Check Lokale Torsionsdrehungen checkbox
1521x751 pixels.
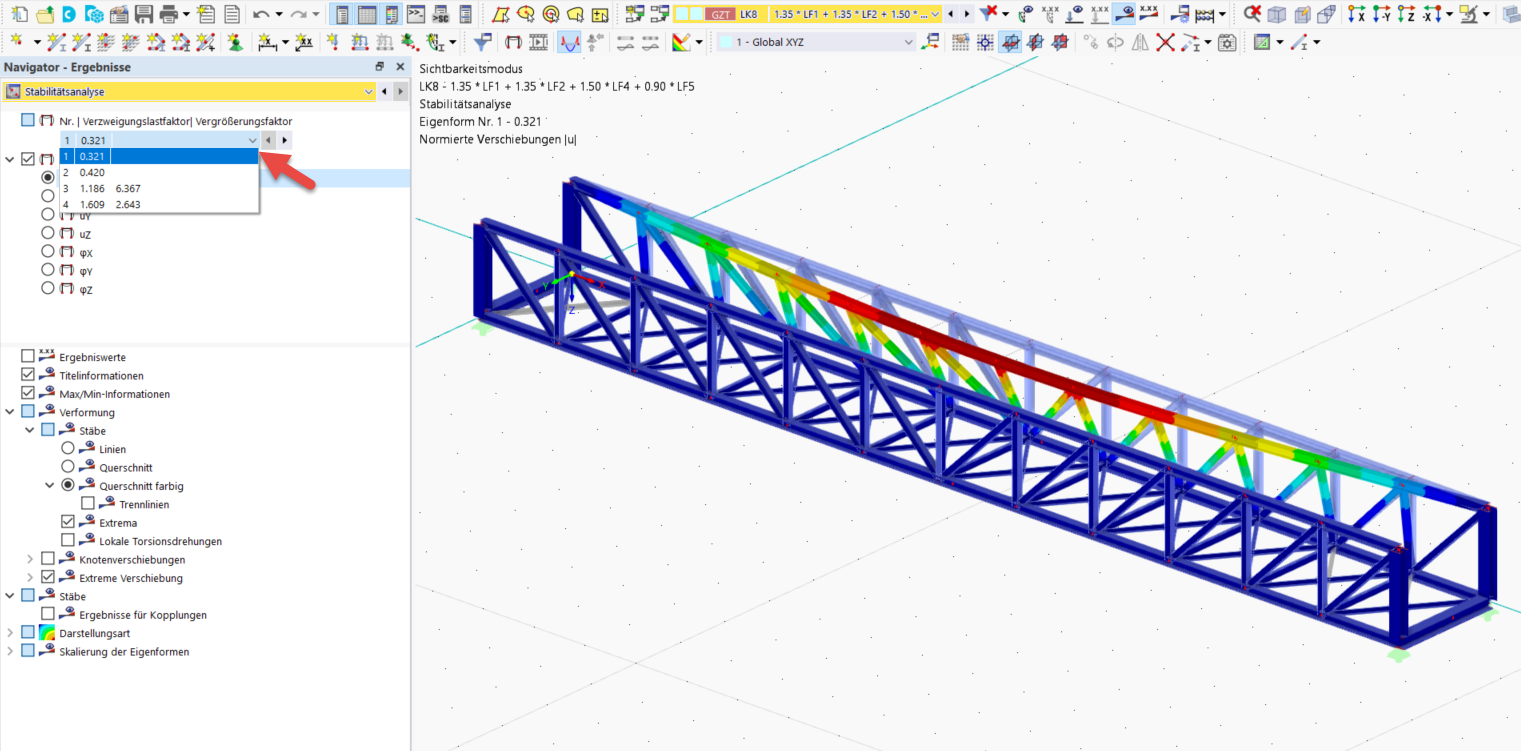pos(68,541)
